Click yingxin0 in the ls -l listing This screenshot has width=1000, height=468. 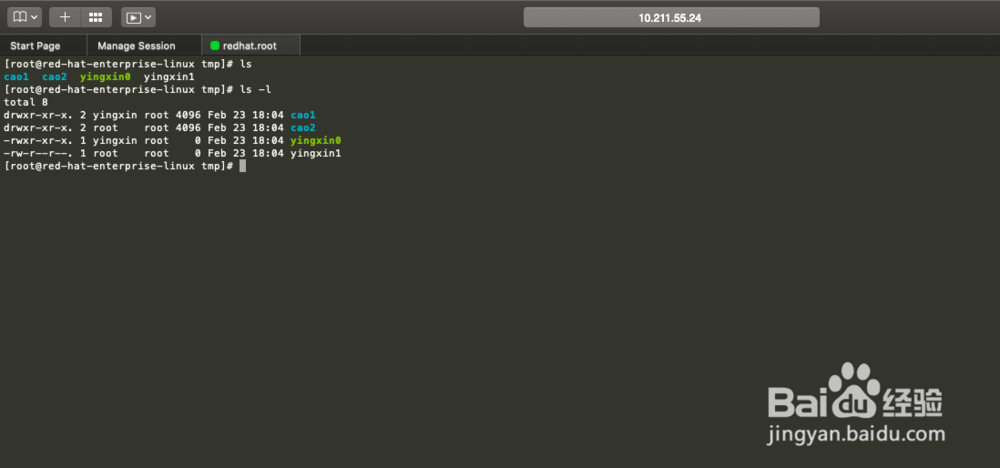tap(316, 141)
